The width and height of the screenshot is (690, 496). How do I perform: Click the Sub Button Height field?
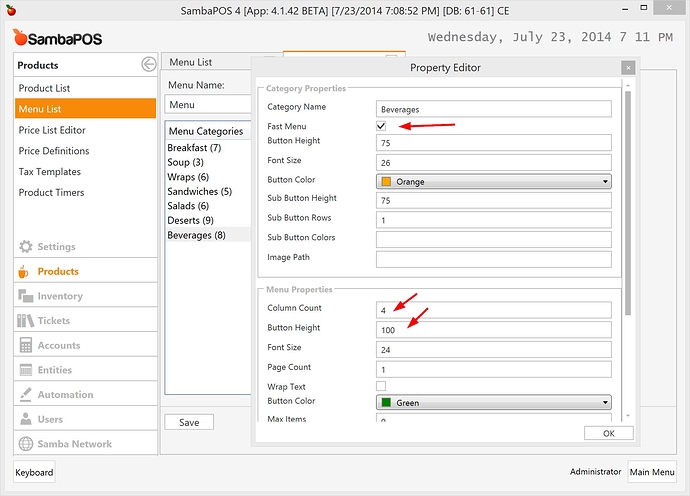(x=494, y=200)
